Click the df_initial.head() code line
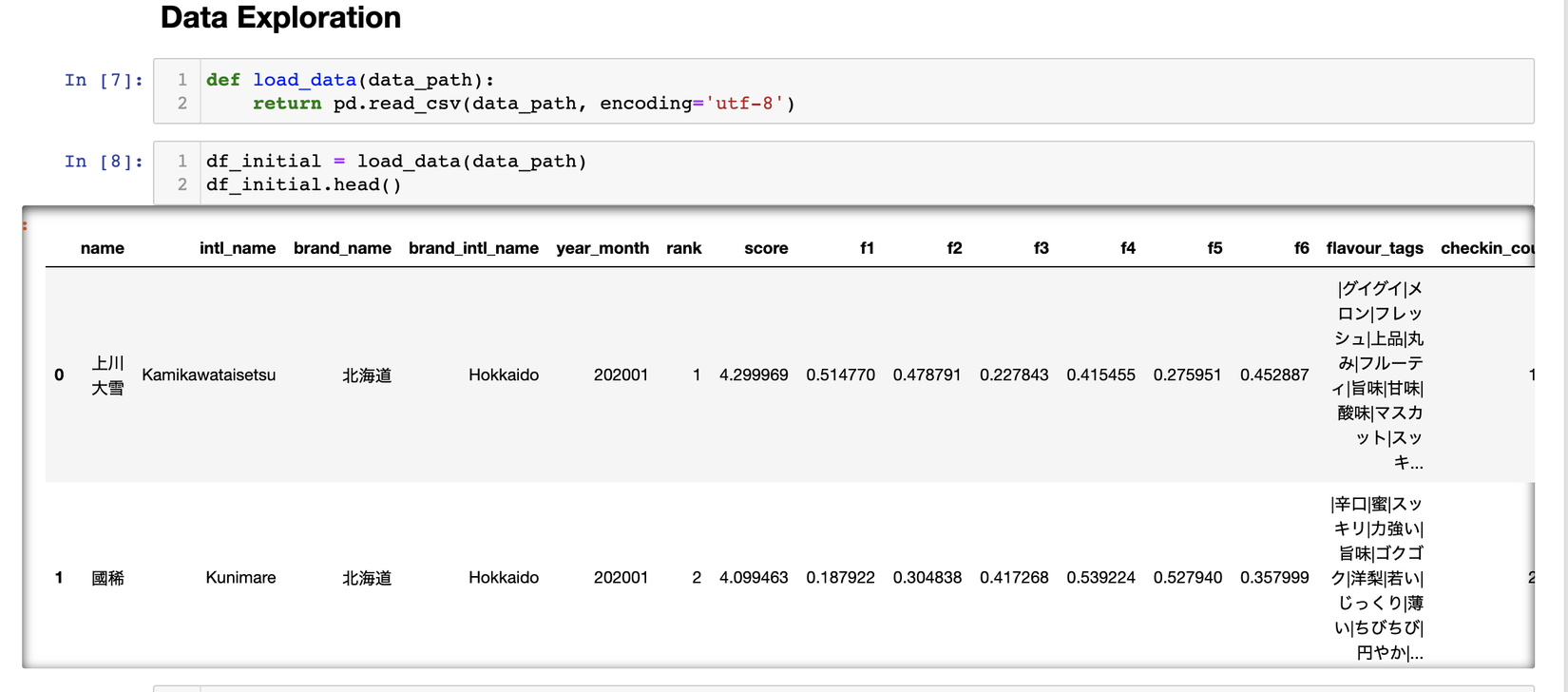This screenshot has height=692, width=1568. click(x=304, y=185)
